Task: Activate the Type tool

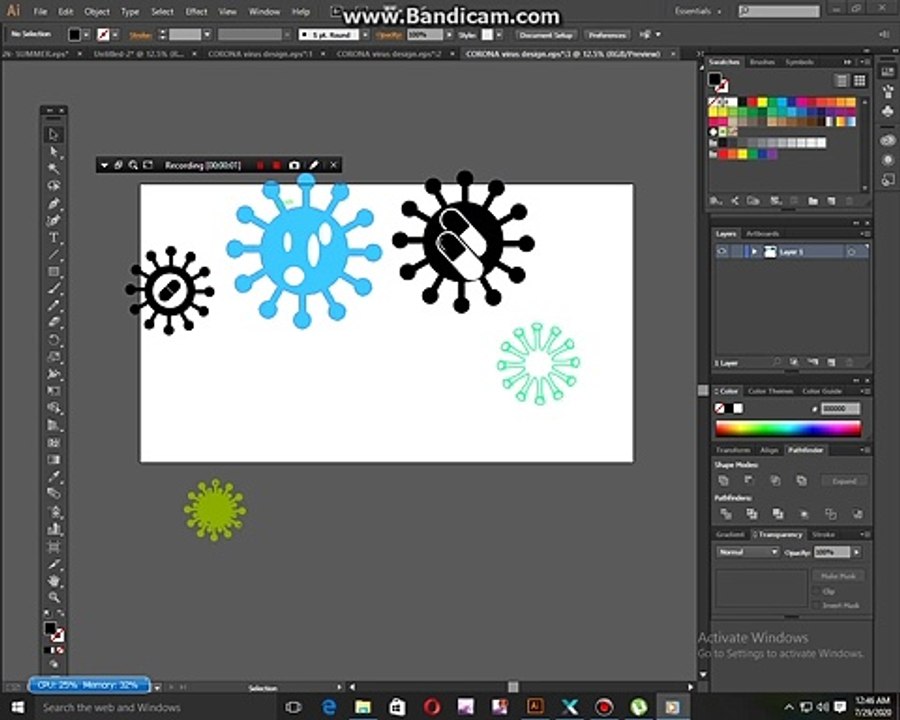Action: (x=53, y=237)
